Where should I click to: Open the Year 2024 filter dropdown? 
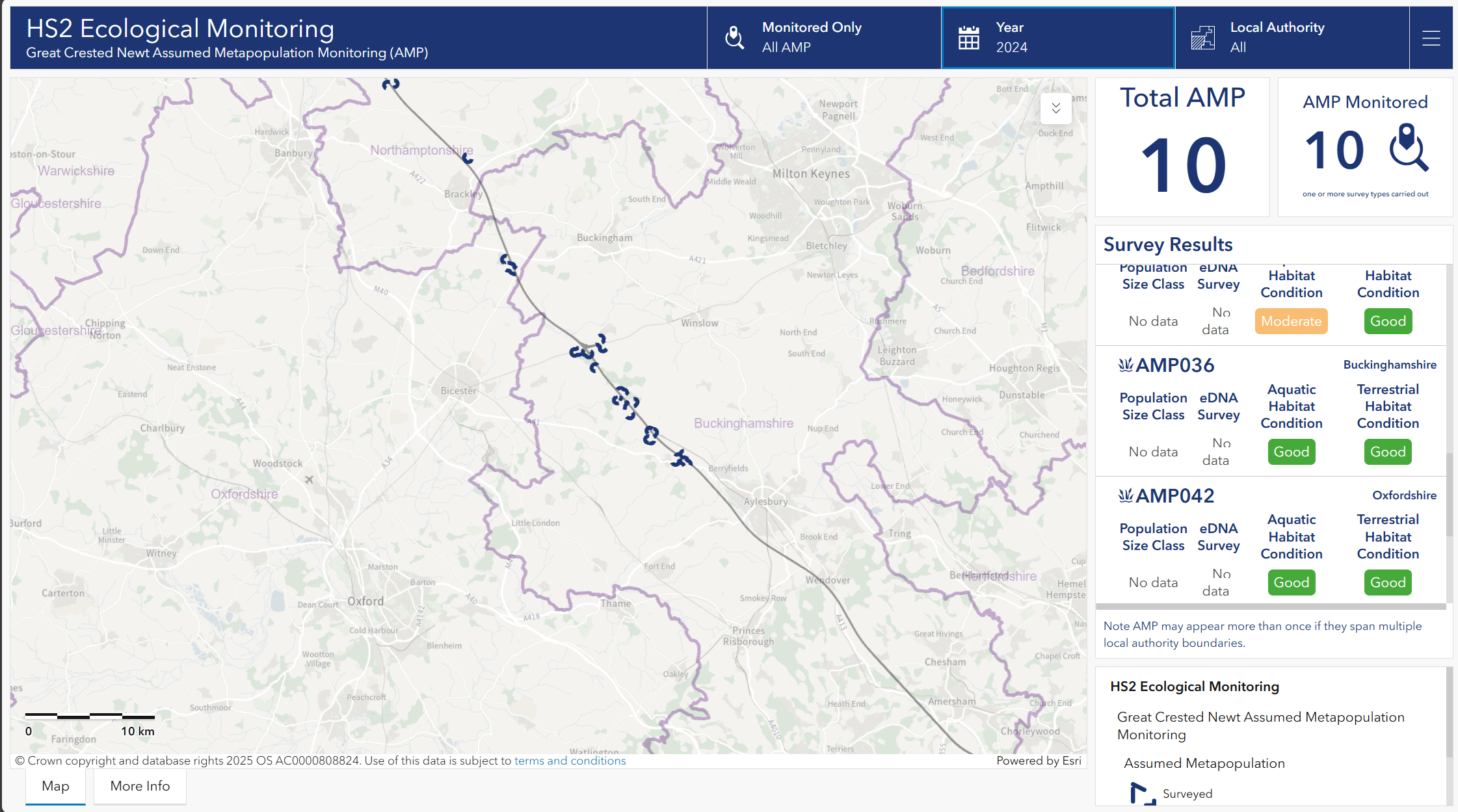pyautogui.click(x=1058, y=38)
